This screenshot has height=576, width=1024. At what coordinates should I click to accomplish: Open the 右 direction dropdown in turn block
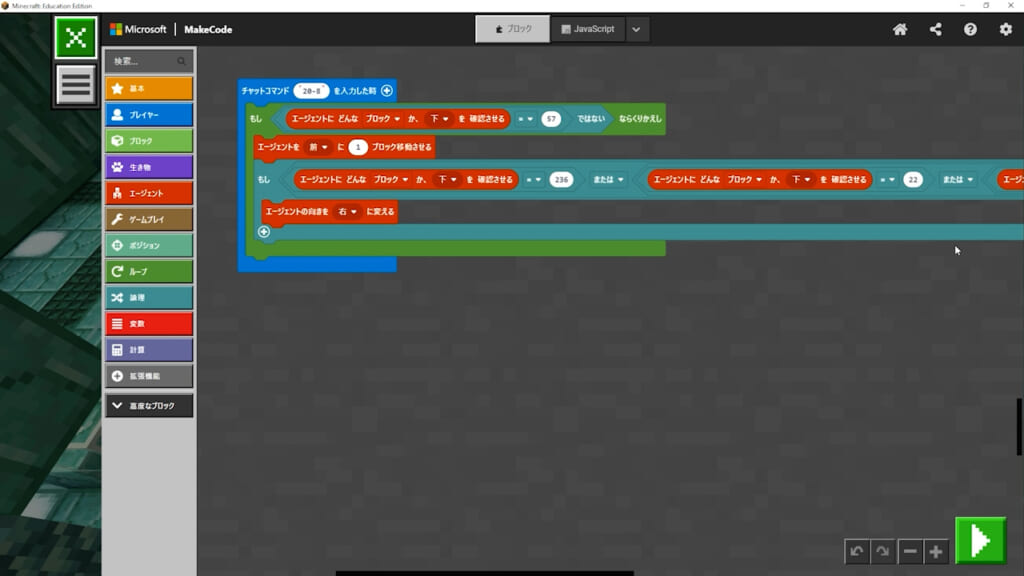[x=347, y=212]
